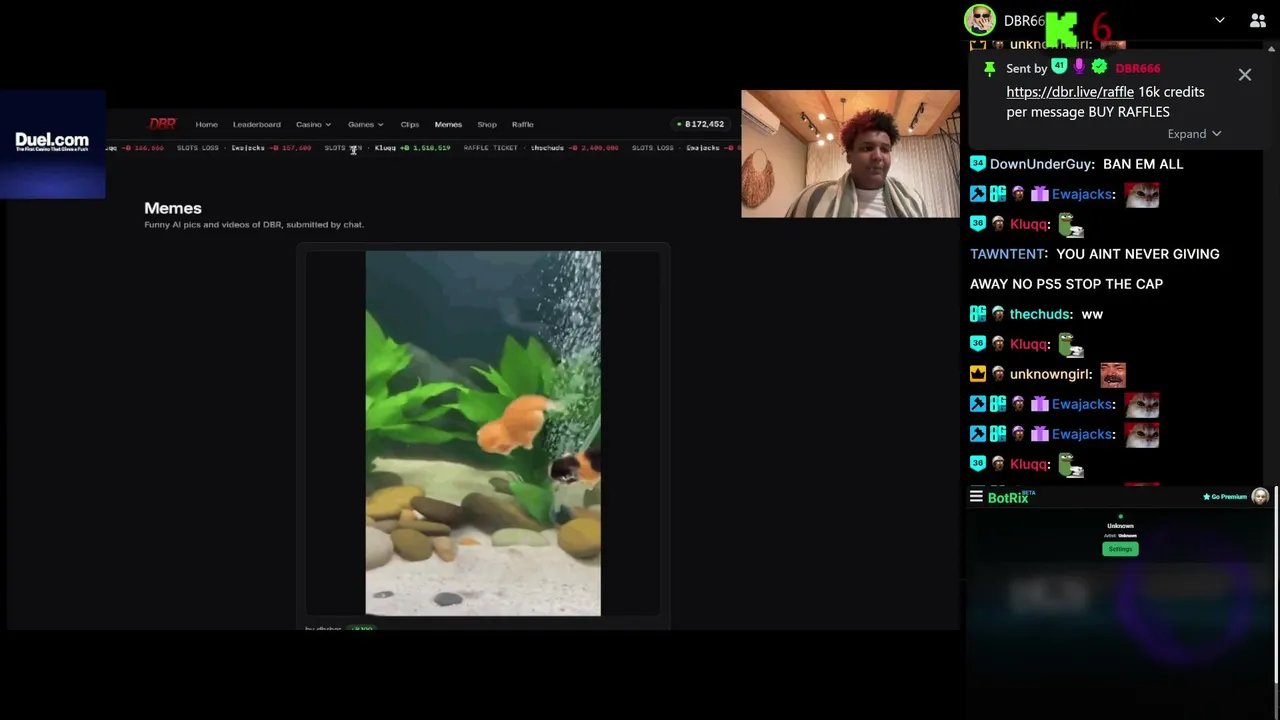The height and width of the screenshot is (720, 1280).
Task: Open the Clips page
Action: click(x=410, y=124)
